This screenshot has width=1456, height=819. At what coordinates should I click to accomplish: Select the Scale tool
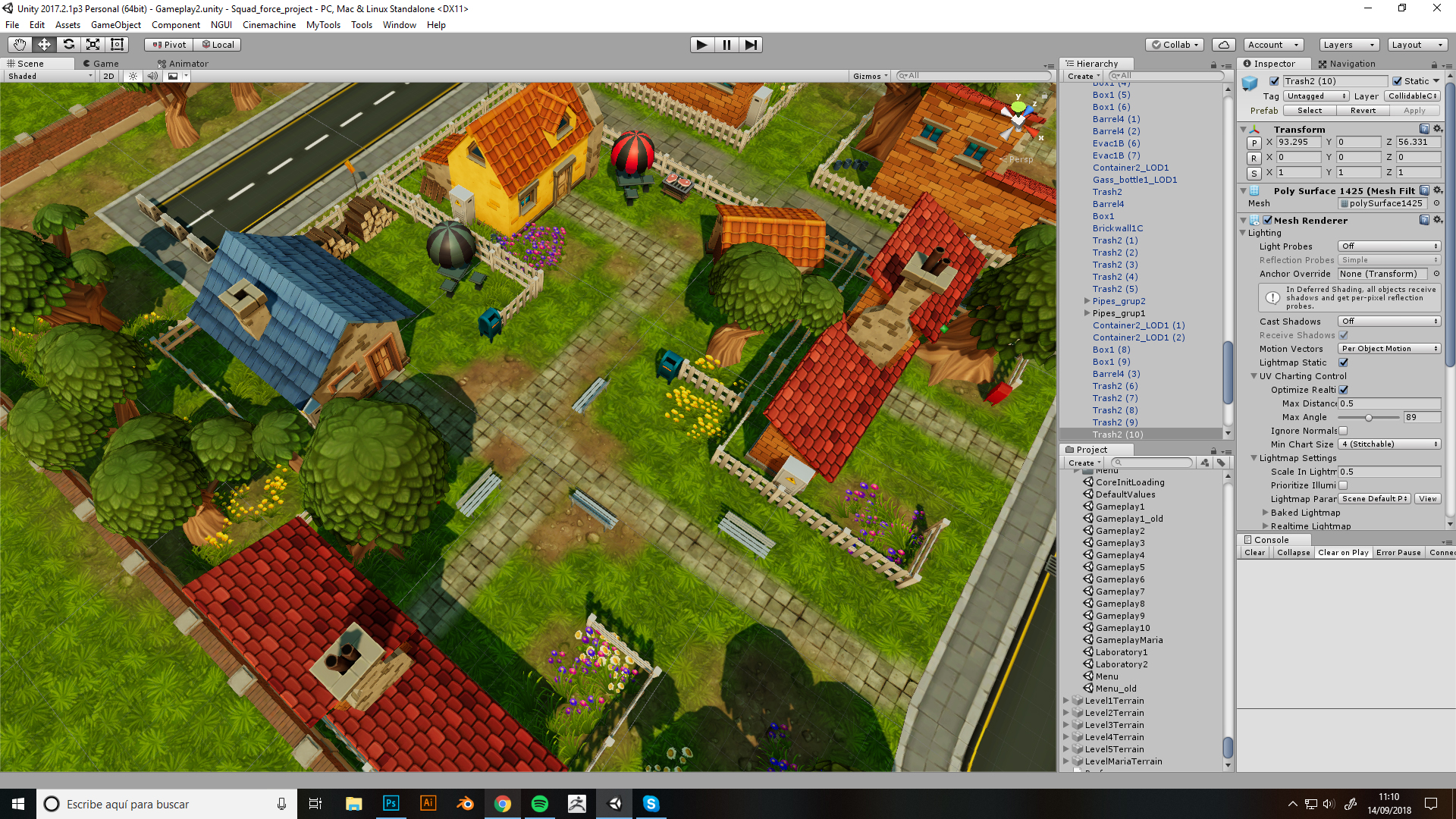(x=93, y=45)
